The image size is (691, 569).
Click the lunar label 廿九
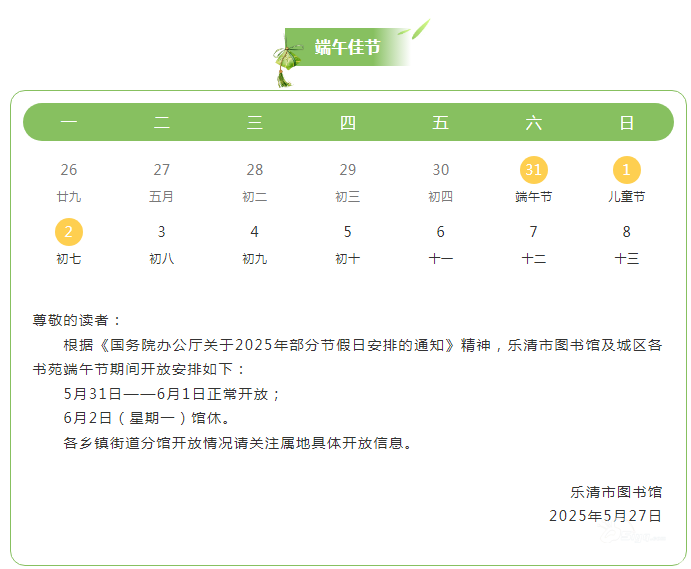coord(69,197)
